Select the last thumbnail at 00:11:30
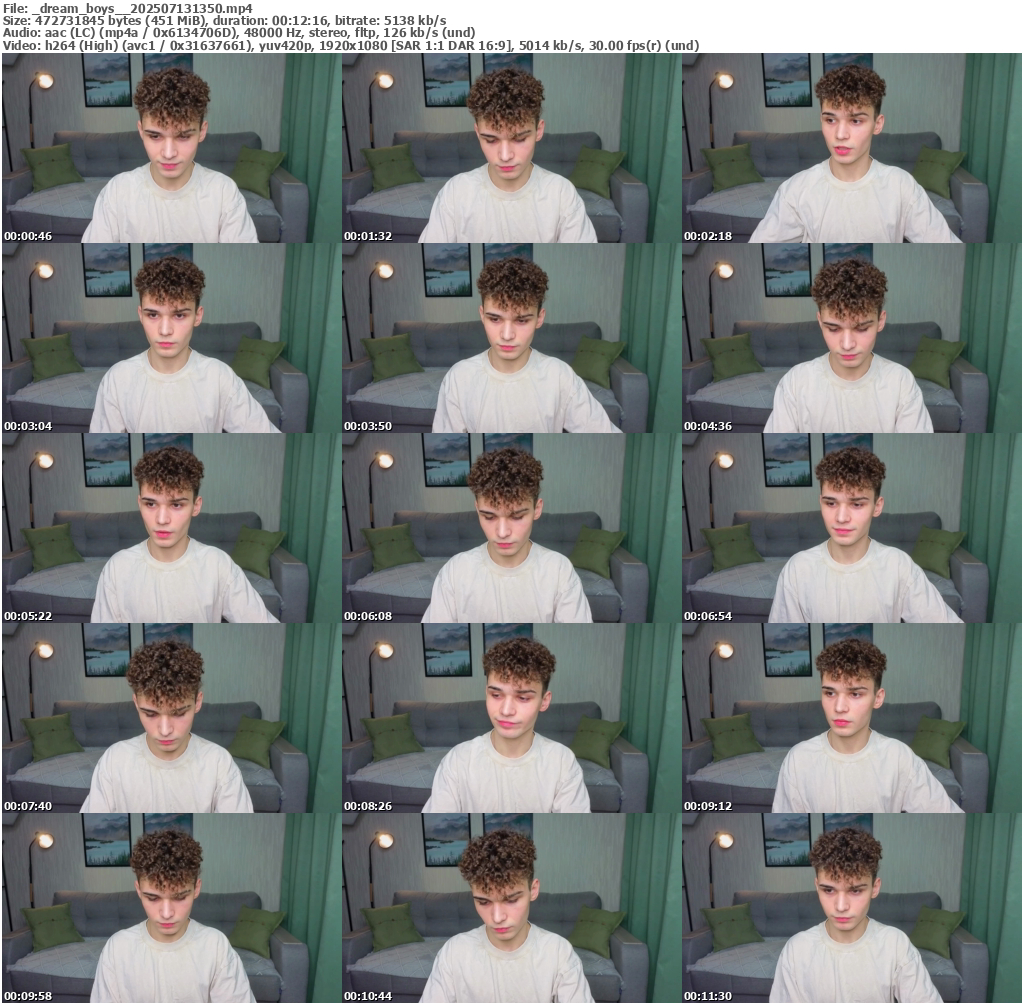Viewport: 1024px width, 1003px height. coord(851,908)
